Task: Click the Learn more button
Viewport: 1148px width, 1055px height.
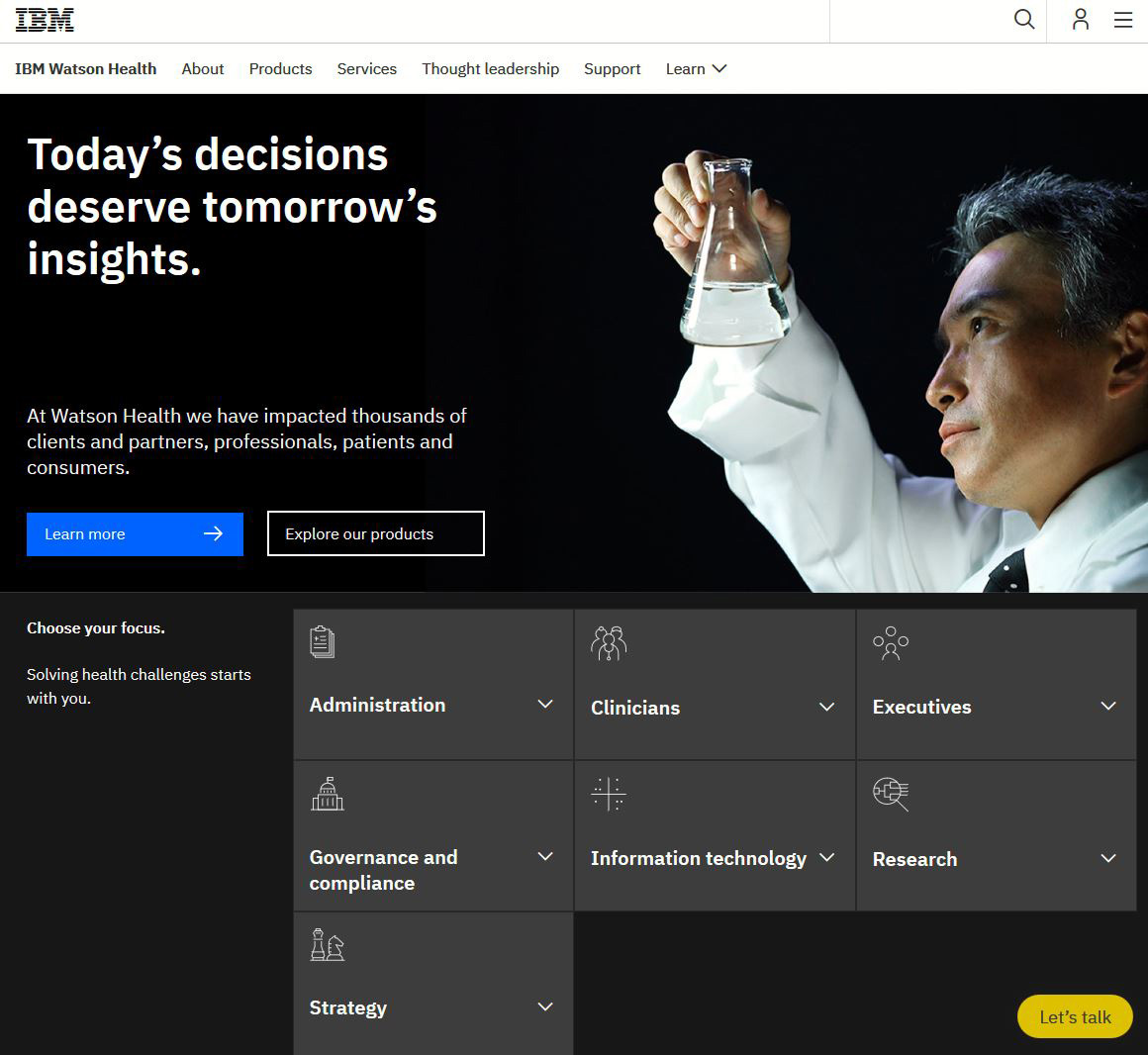Action: coord(136,534)
